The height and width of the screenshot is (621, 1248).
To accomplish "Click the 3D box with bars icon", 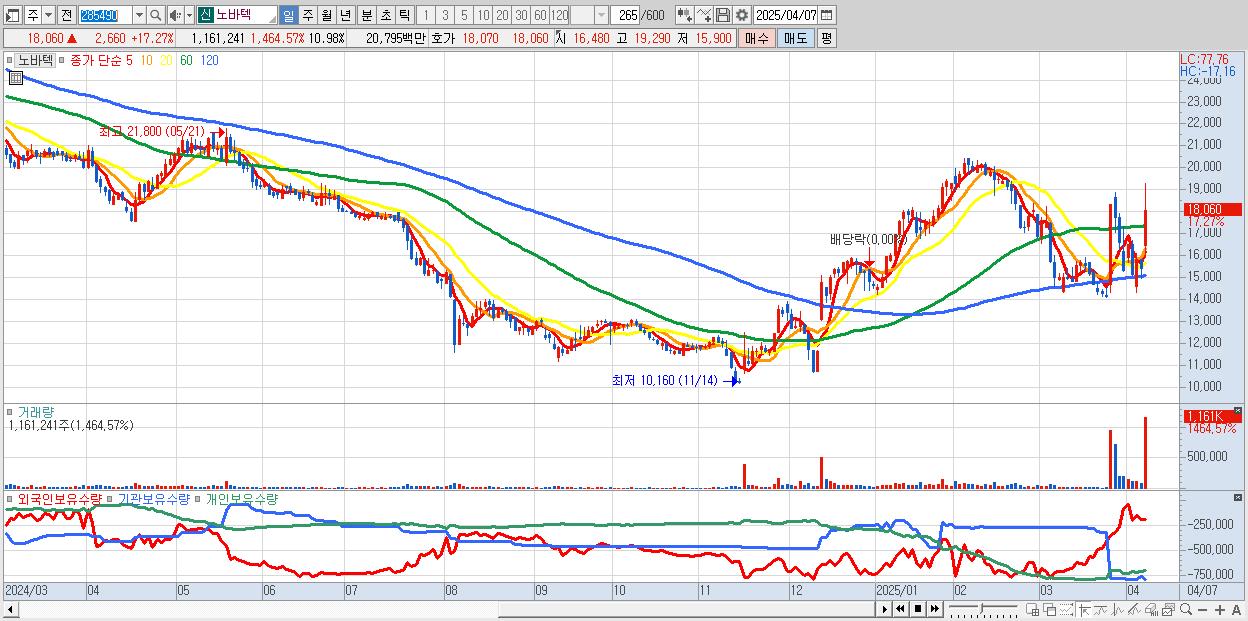I will (1151, 609).
